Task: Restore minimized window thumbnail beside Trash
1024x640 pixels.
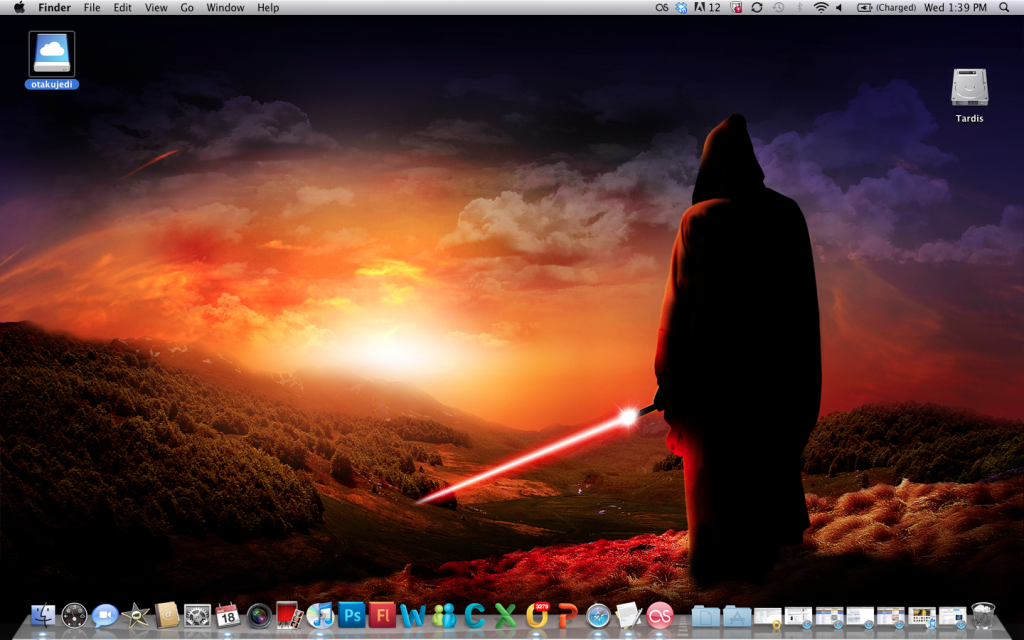Action: coord(952,616)
